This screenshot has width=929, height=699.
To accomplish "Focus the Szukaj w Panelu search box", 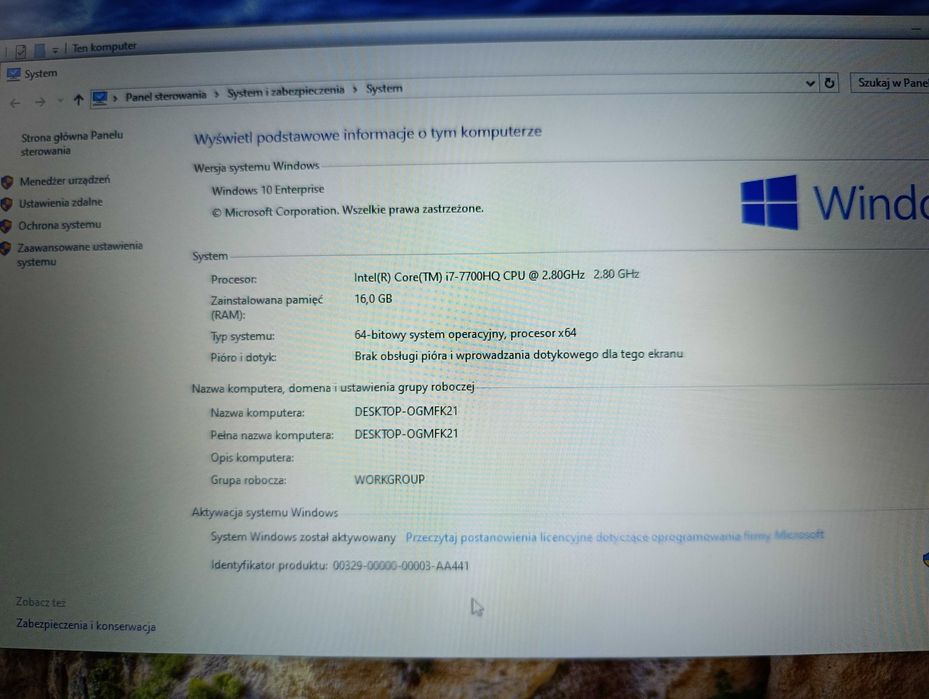I will (890, 82).
